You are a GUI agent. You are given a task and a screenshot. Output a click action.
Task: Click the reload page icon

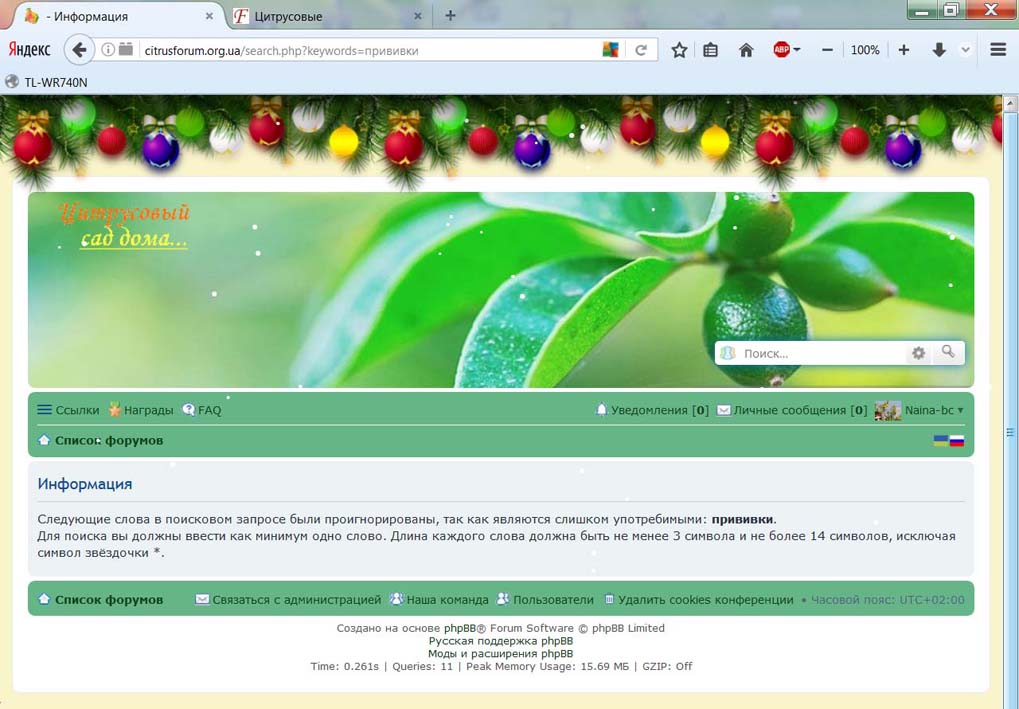[641, 50]
